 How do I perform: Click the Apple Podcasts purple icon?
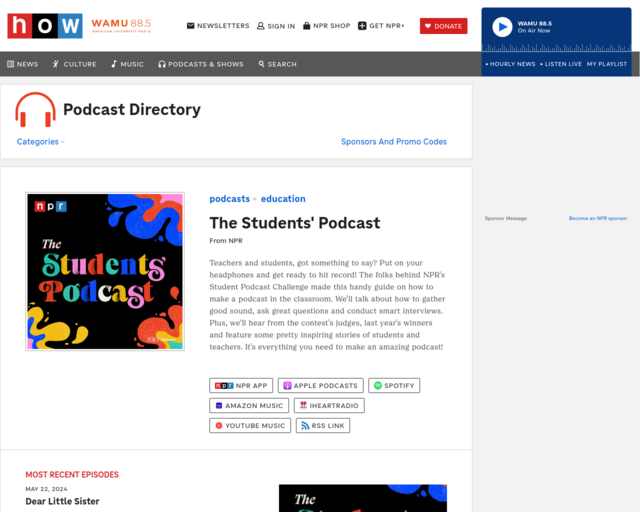287,385
